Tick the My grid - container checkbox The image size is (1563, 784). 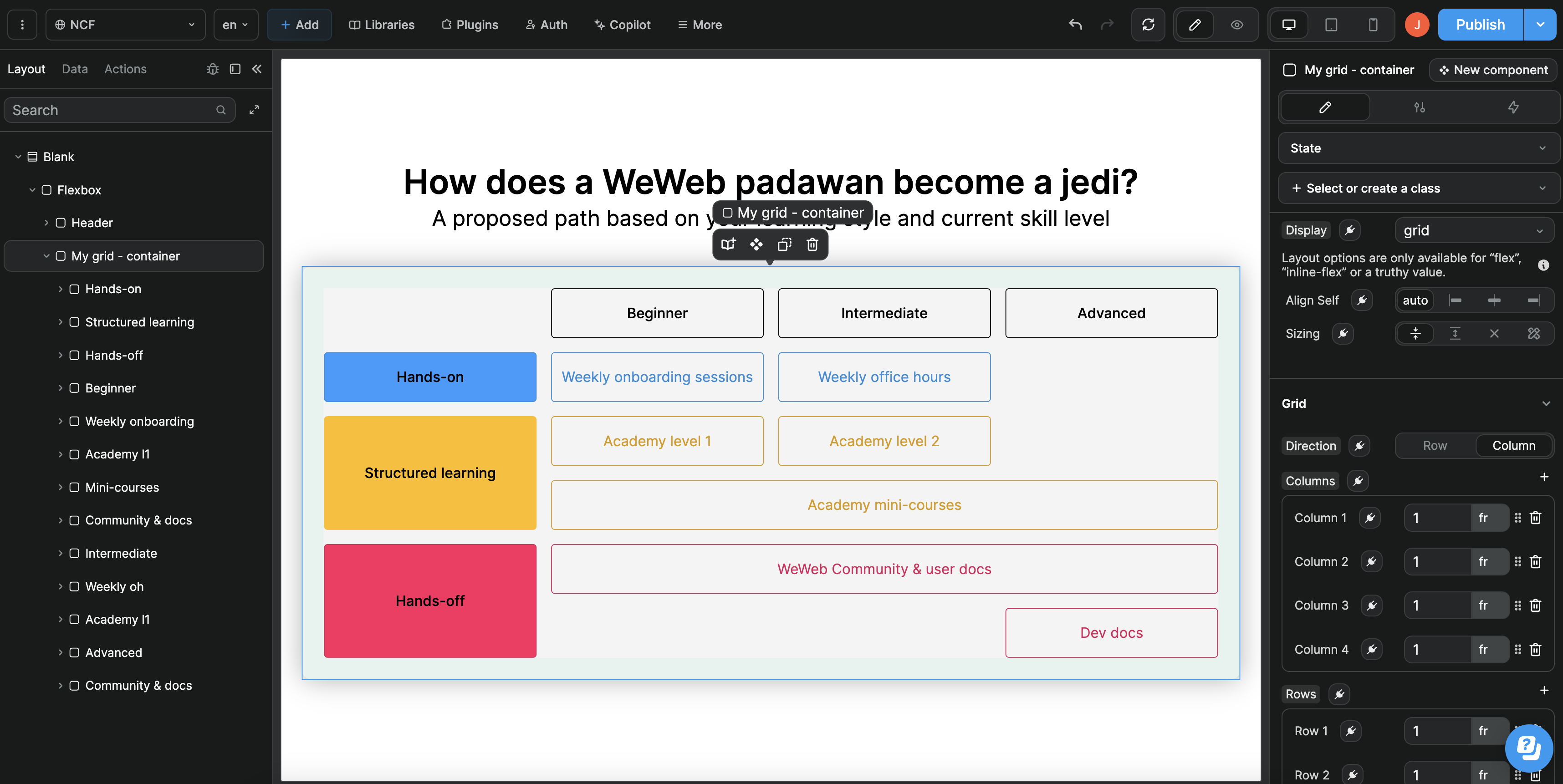(x=1289, y=70)
